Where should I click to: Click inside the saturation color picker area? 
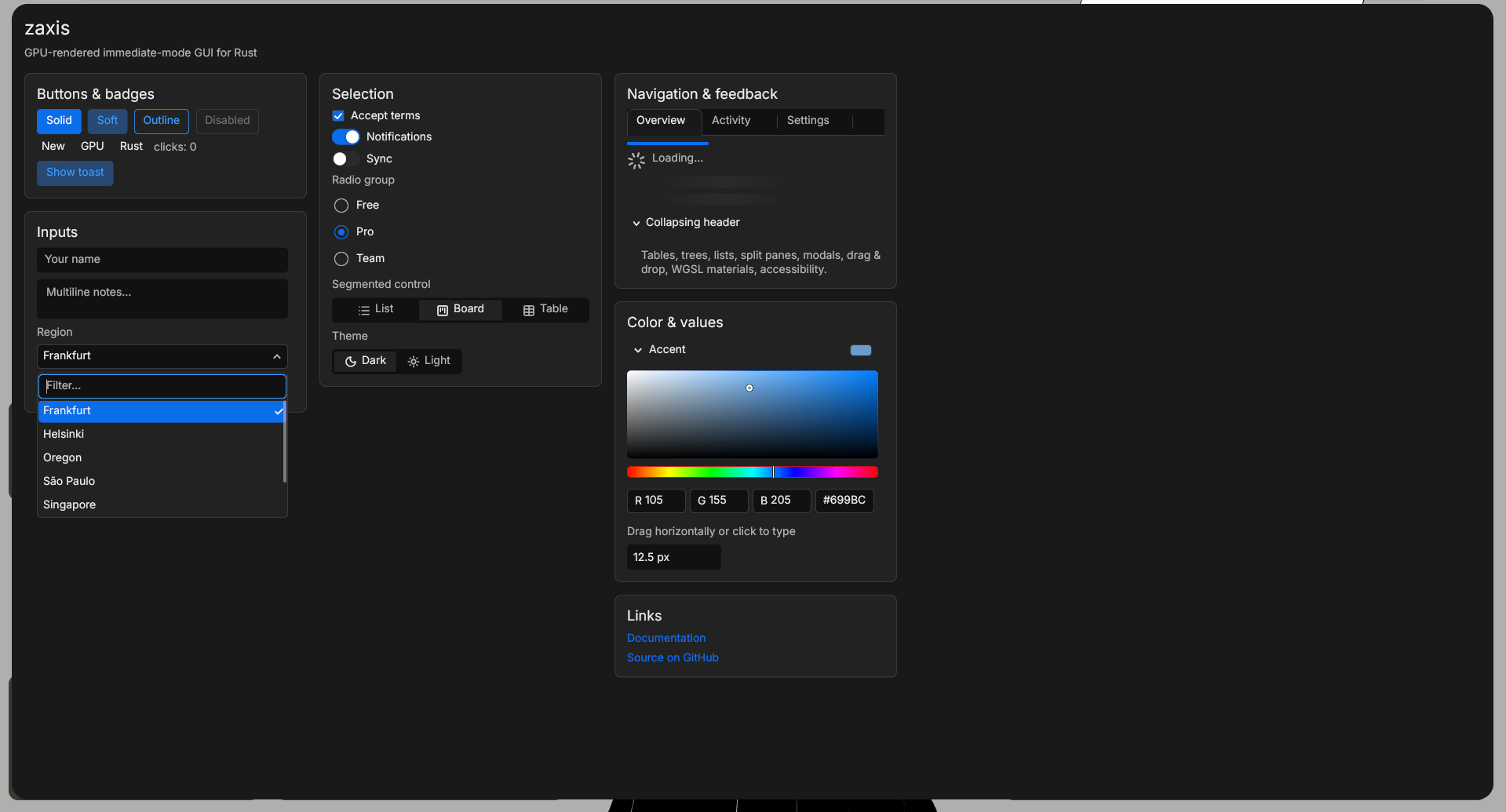pyautogui.click(x=753, y=414)
